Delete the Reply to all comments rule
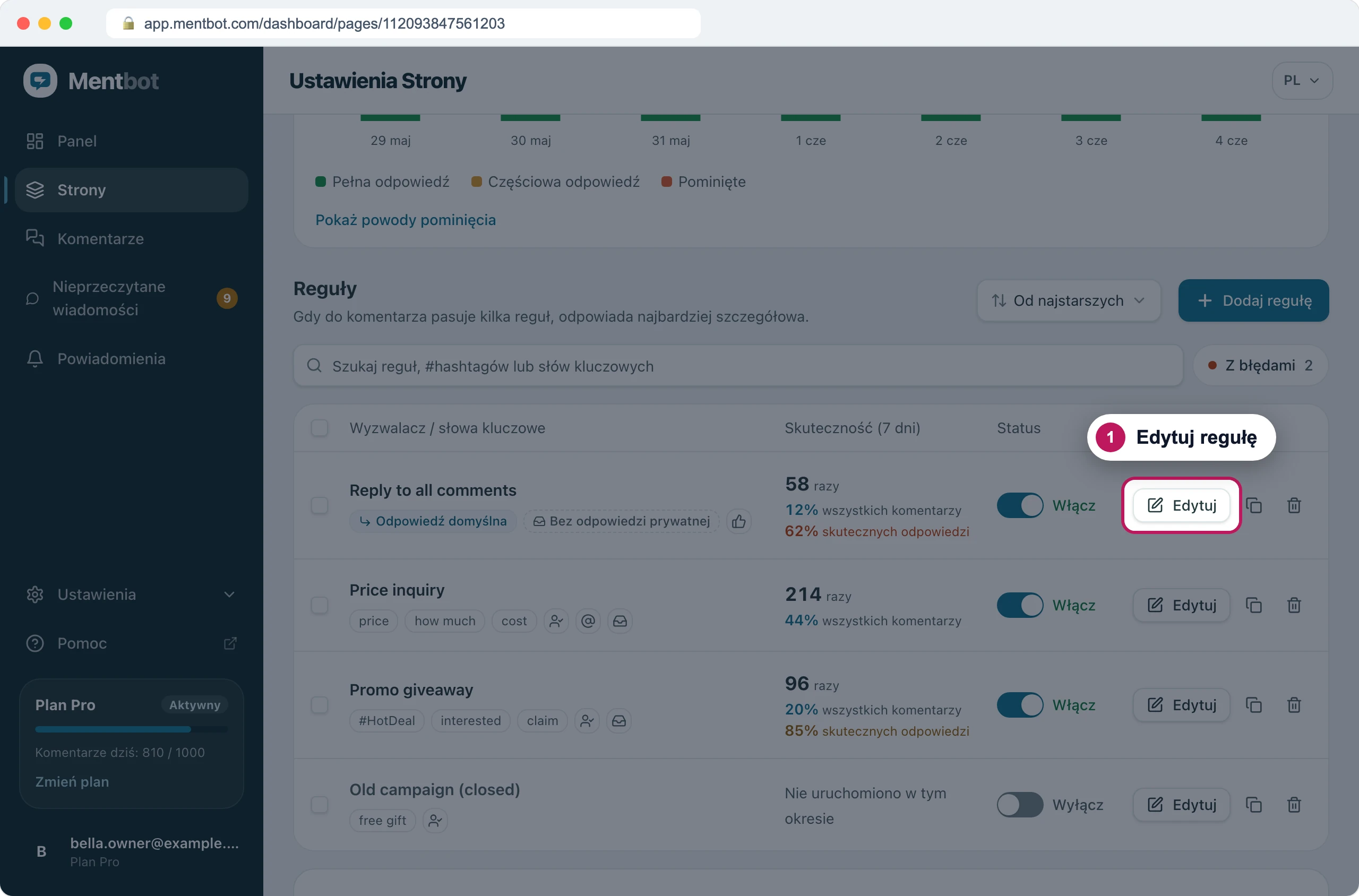This screenshot has width=1359, height=896. (1294, 505)
